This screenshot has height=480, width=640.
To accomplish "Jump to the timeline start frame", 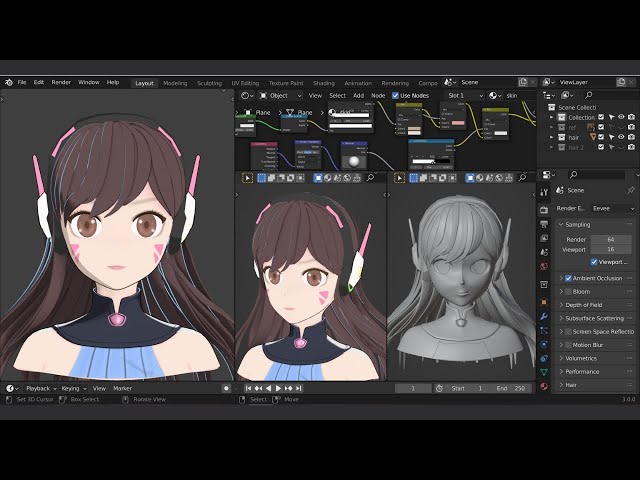I will pyautogui.click(x=248, y=389).
